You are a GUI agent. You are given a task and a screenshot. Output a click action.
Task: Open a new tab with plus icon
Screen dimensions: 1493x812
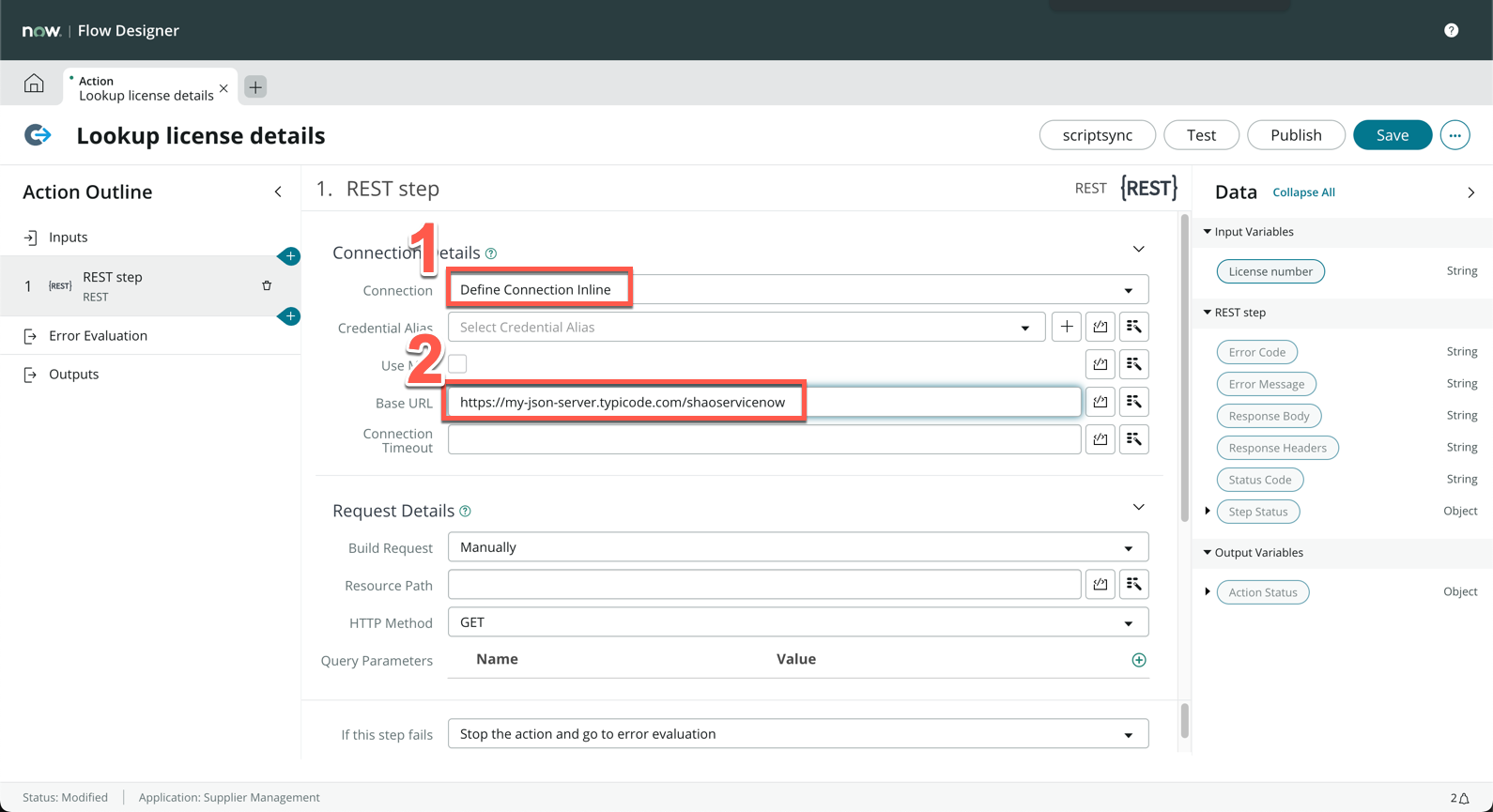255,87
